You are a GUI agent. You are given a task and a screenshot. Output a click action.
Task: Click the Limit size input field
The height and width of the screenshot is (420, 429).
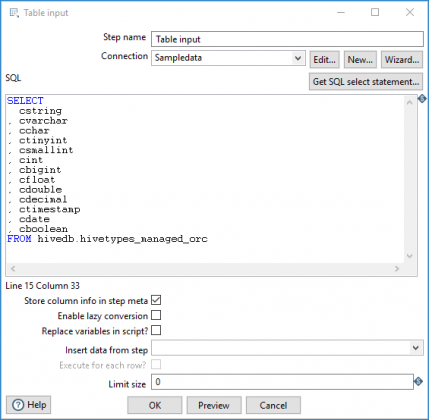(x=282, y=382)
